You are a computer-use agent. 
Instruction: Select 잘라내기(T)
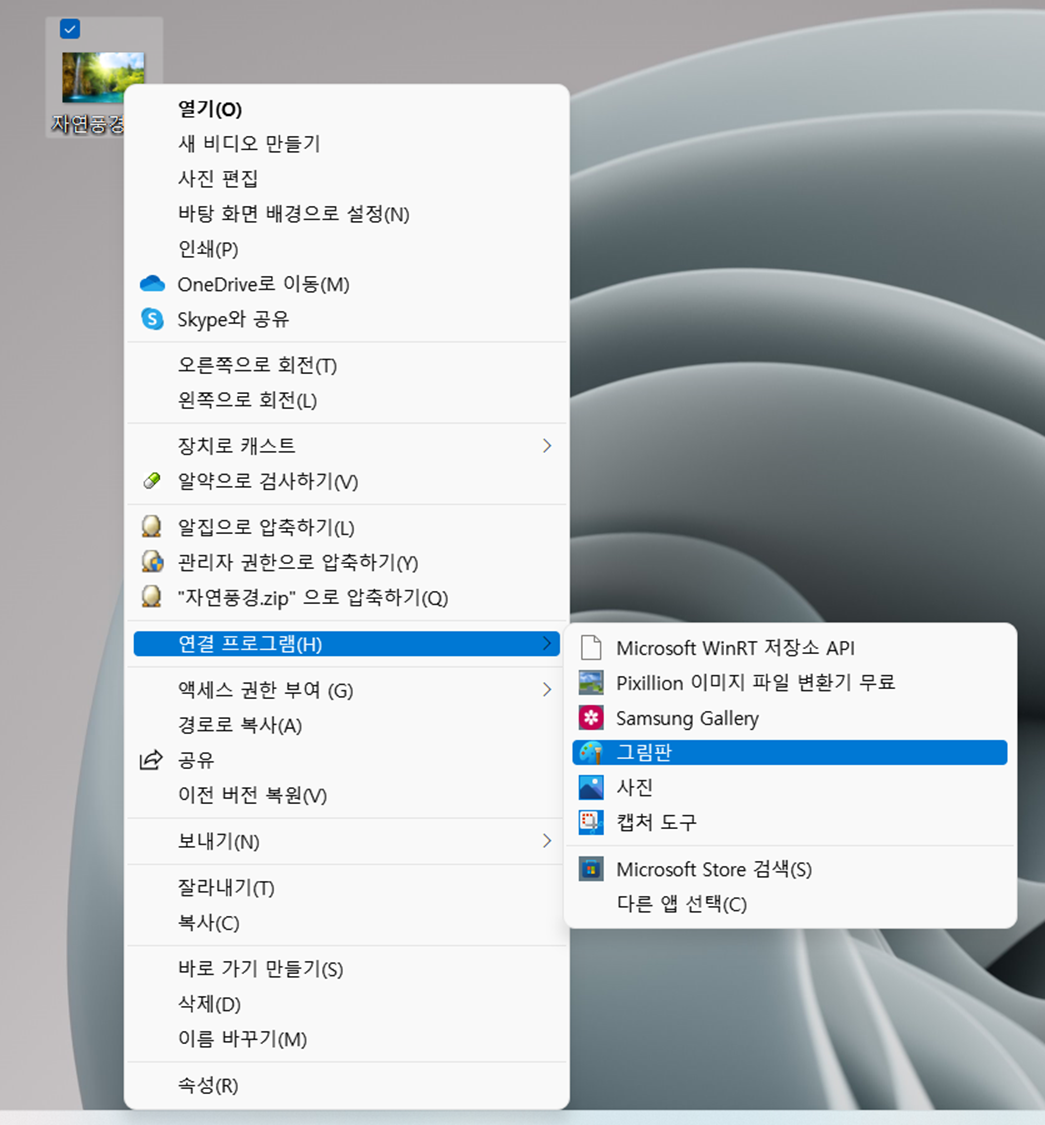pos(347,888)
